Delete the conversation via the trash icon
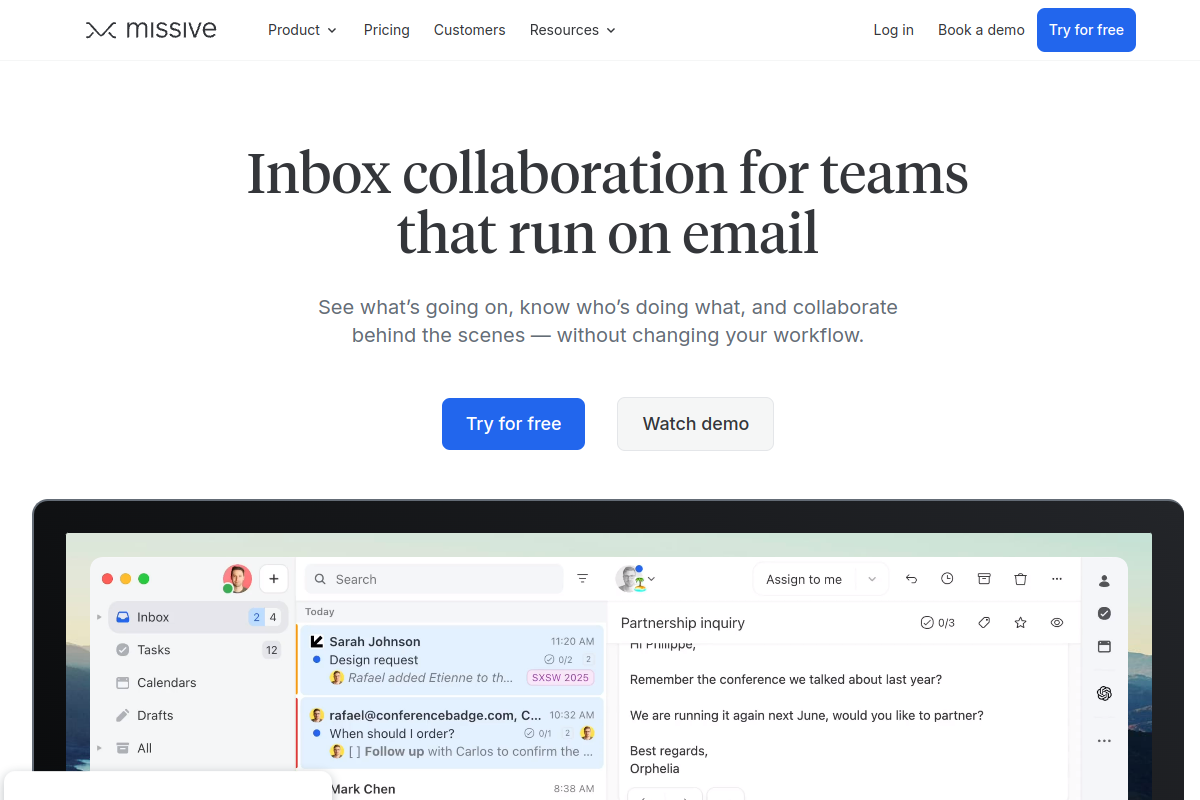1200x800 pixels. pyautogui.click(x=1020, y=578)
